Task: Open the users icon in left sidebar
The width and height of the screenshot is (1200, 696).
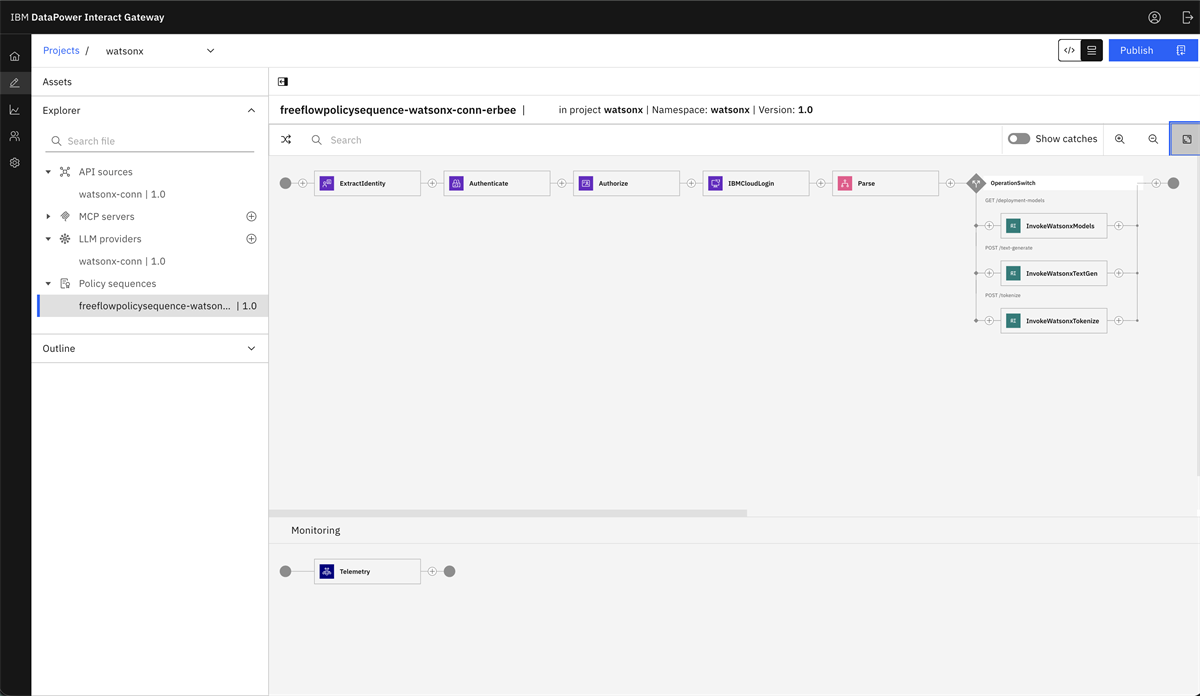Action: point(15,136)
